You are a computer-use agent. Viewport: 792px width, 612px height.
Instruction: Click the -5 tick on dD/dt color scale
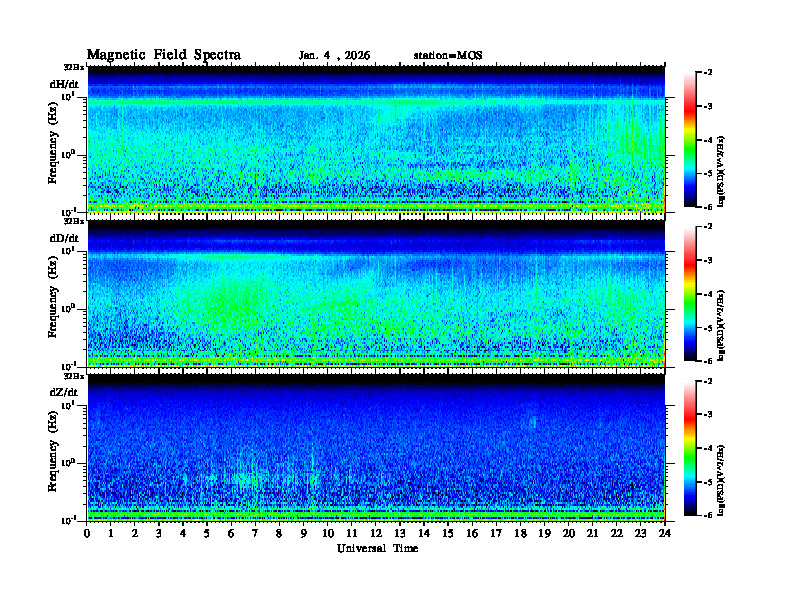click(x=708, y=328)
